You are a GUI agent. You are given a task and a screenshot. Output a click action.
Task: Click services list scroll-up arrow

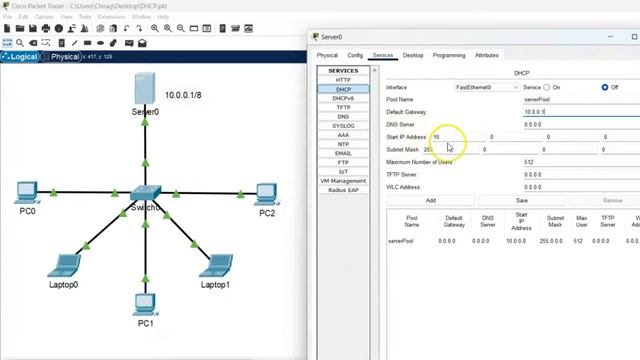pos(375,70)
